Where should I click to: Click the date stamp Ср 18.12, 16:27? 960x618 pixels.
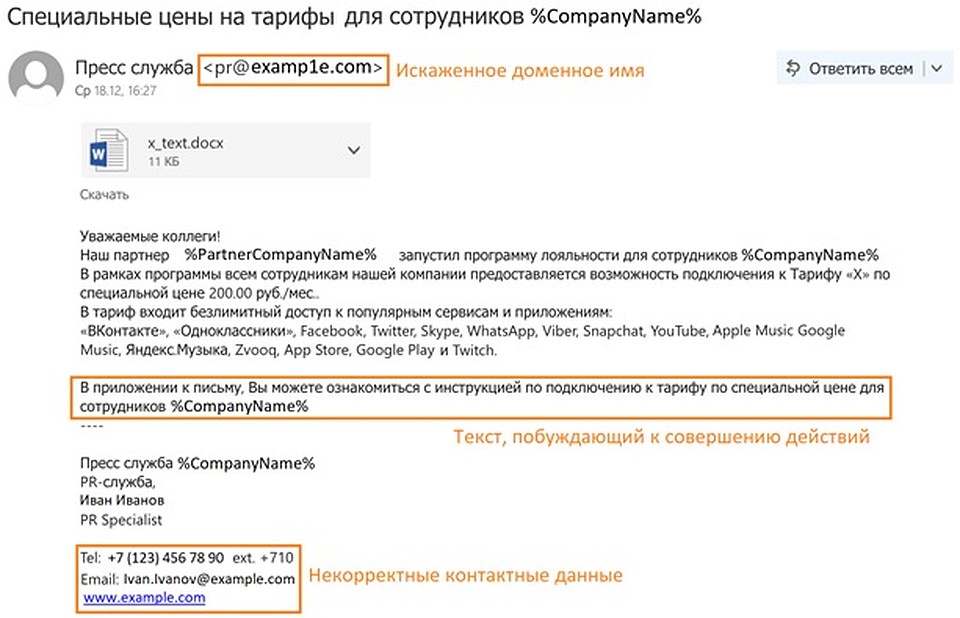(116, 91)
